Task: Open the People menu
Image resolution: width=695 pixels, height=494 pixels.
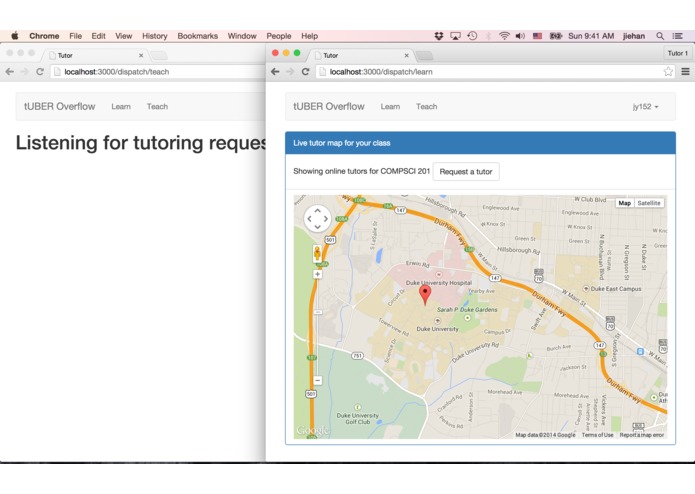Action: coord(279,36)
